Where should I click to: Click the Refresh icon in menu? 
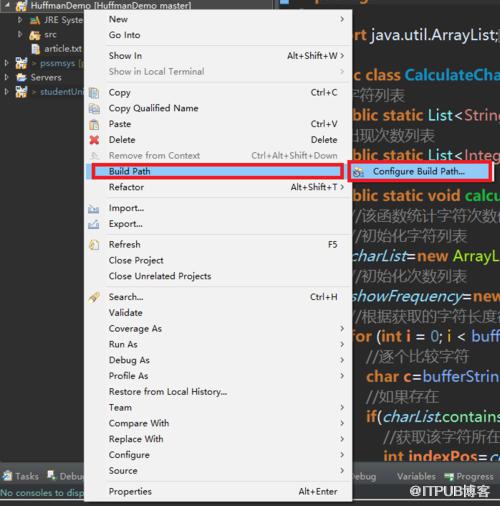click(x=94, y=245)
